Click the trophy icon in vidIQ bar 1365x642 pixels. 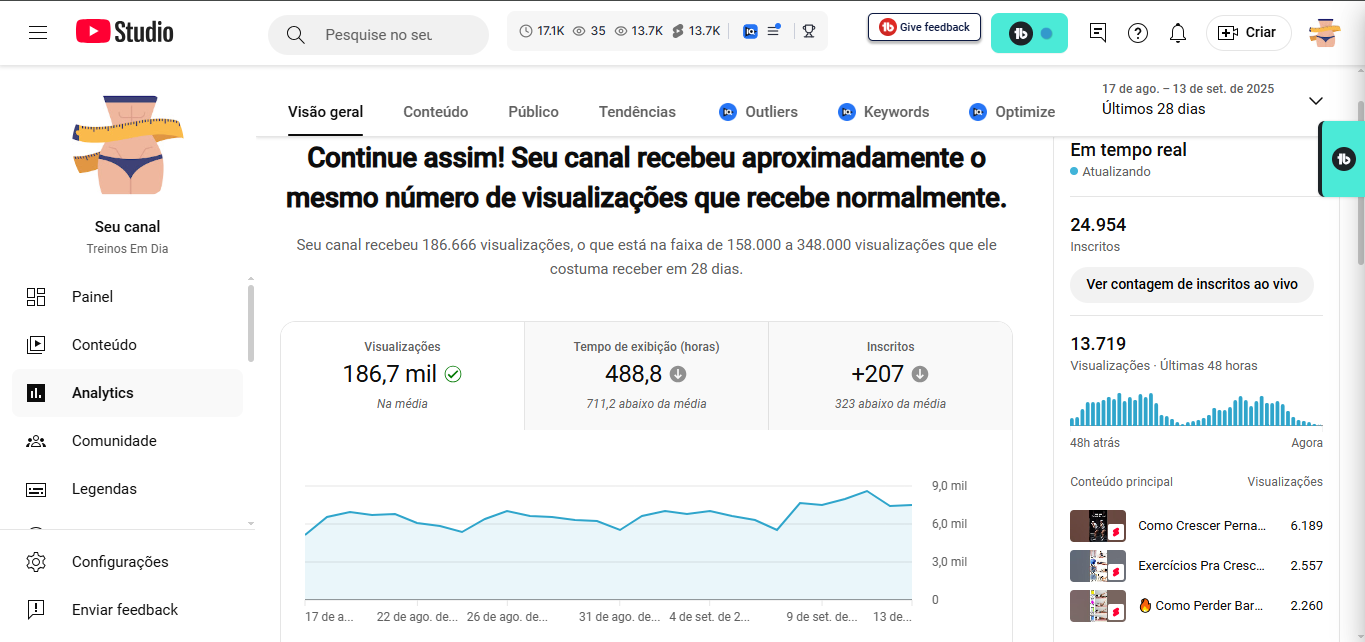pyautogui.click(x=809, y=31)
